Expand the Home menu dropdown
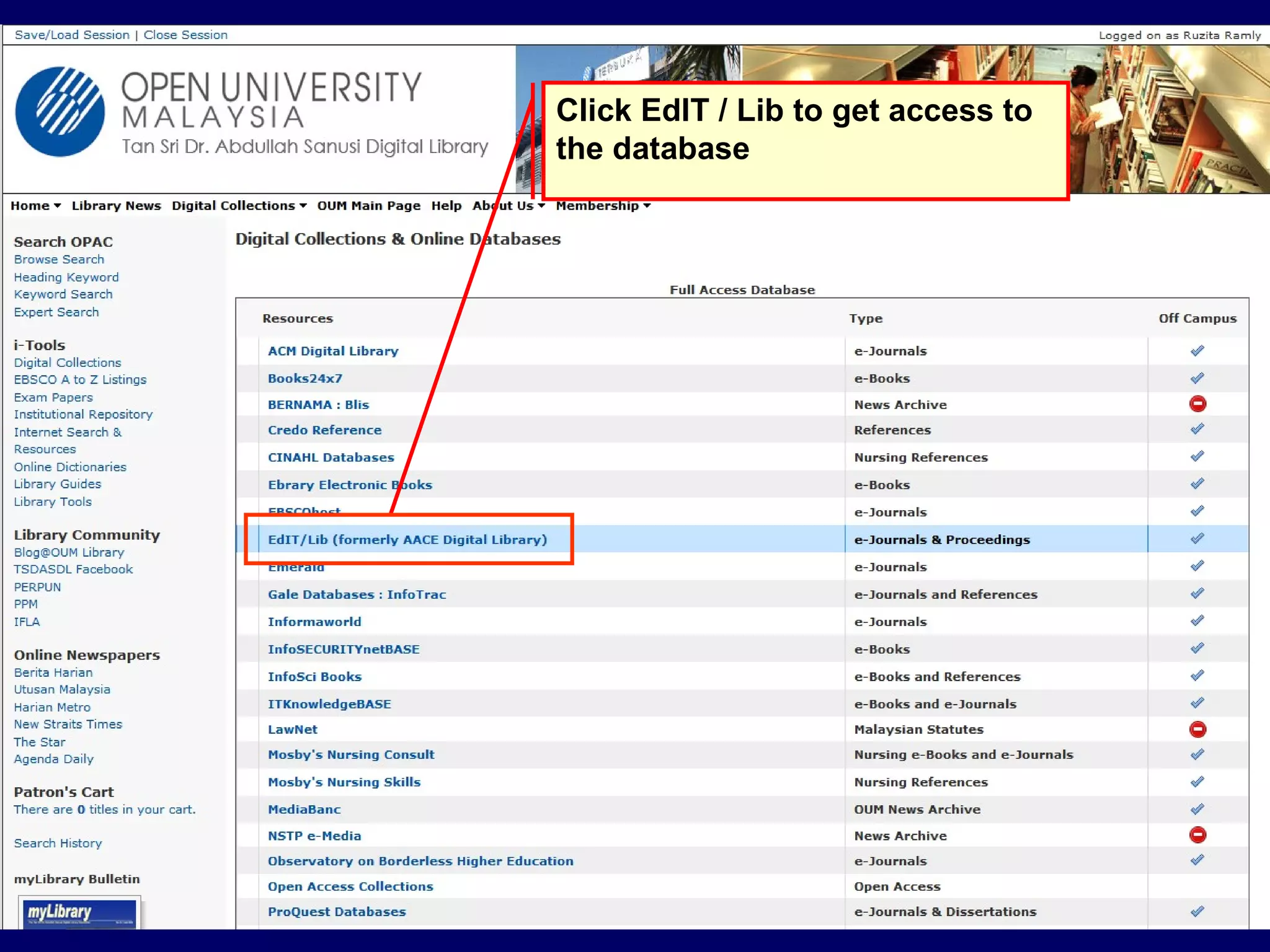The height and width of the screenshot is (952, 1270). coord(35,206)
